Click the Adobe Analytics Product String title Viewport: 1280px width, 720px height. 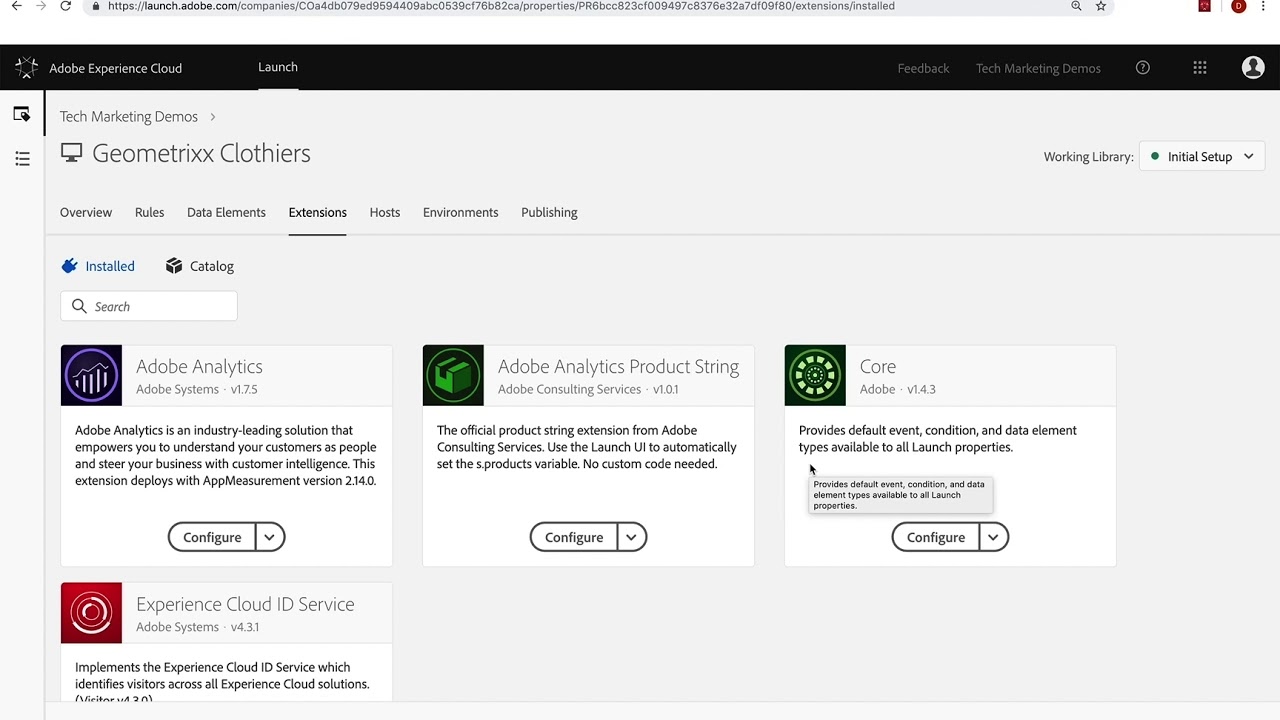618,367
